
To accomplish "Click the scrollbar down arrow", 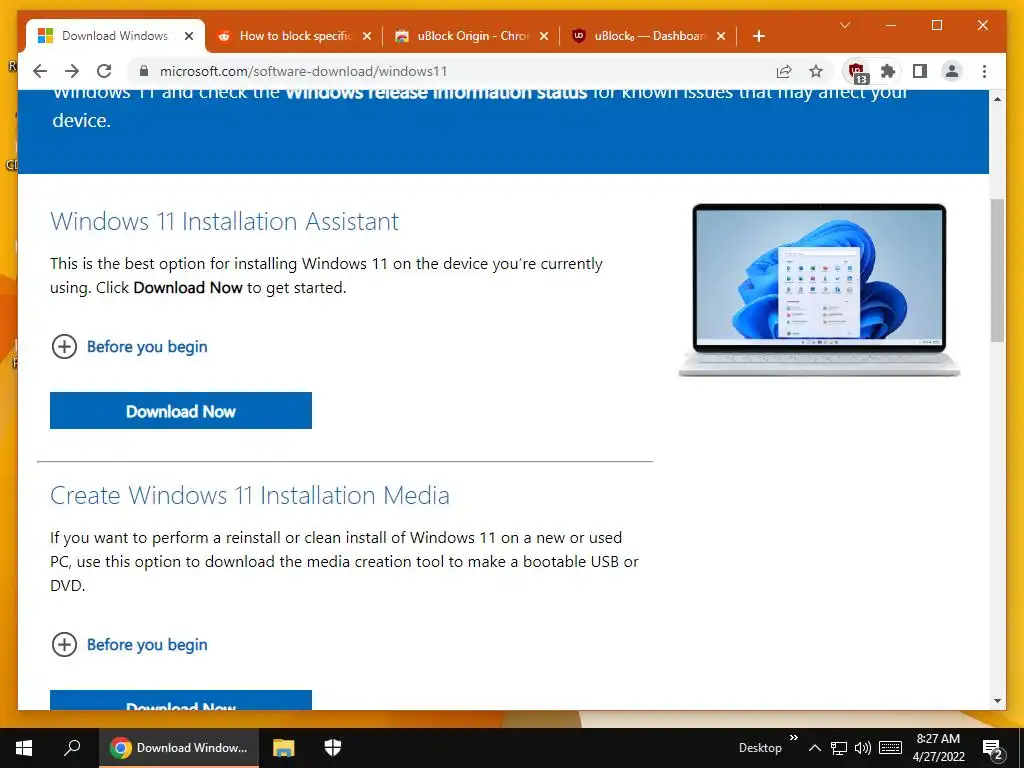I will (997, 701).
